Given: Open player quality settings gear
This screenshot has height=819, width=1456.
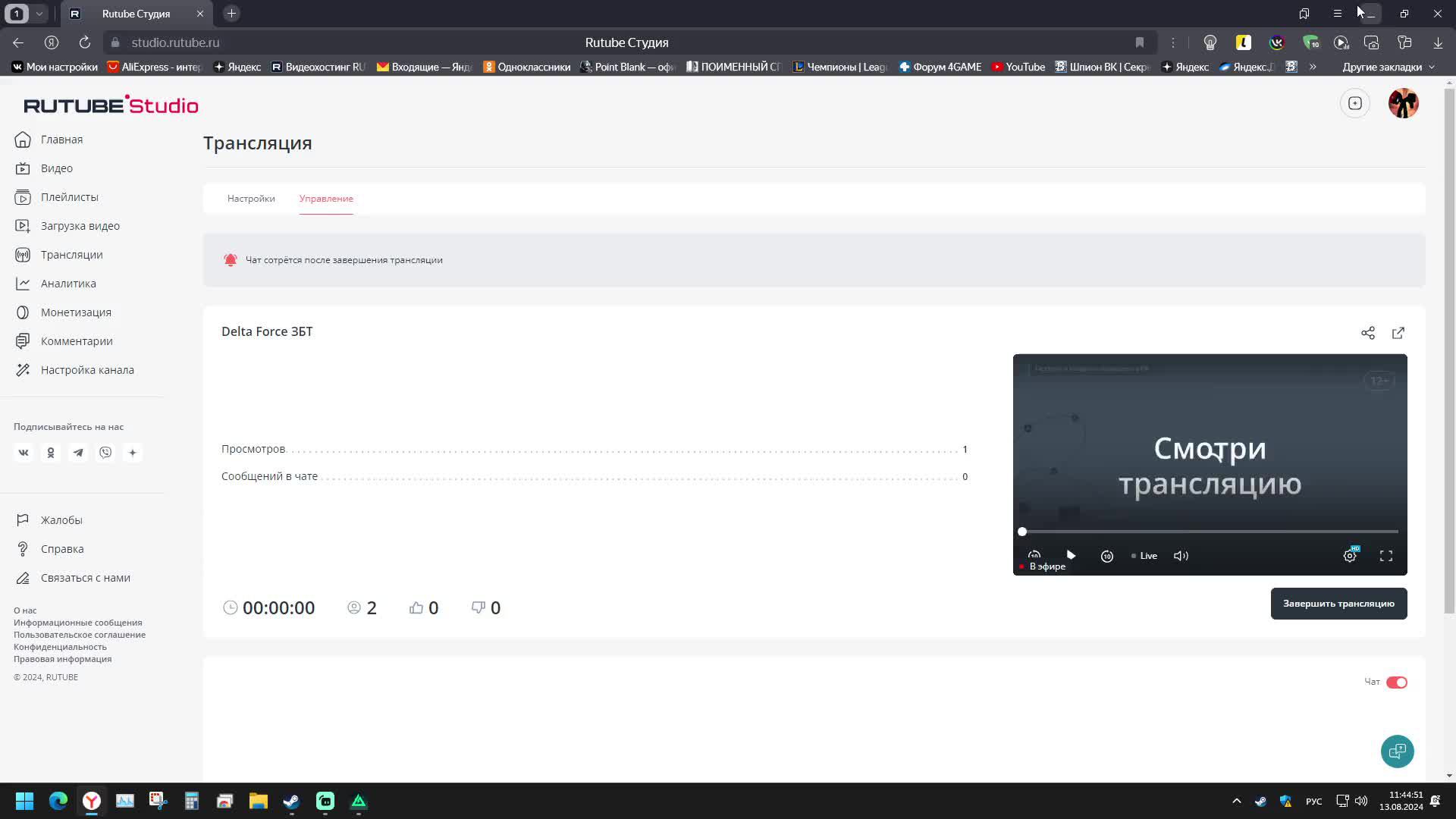Looking at the screenshot, I should pos(1350,556).
